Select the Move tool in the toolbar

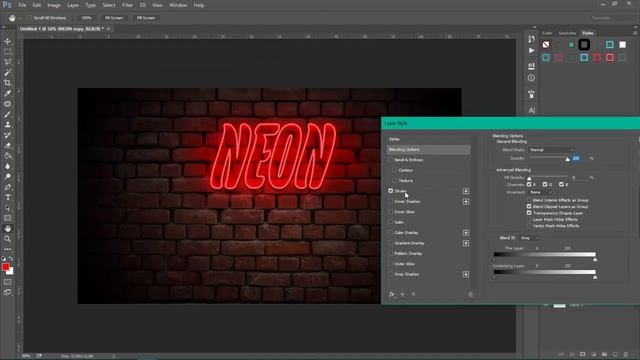pos(8,41)
